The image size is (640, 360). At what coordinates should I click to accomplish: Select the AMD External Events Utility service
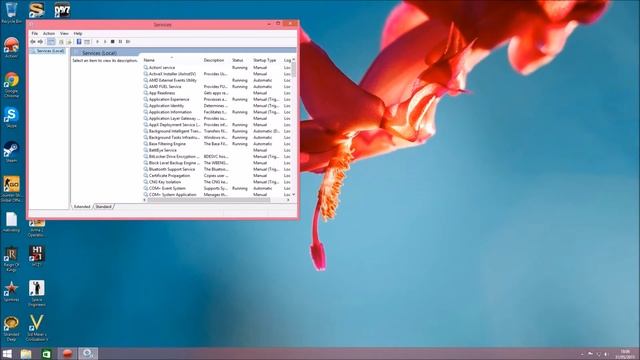pos(217,80)
